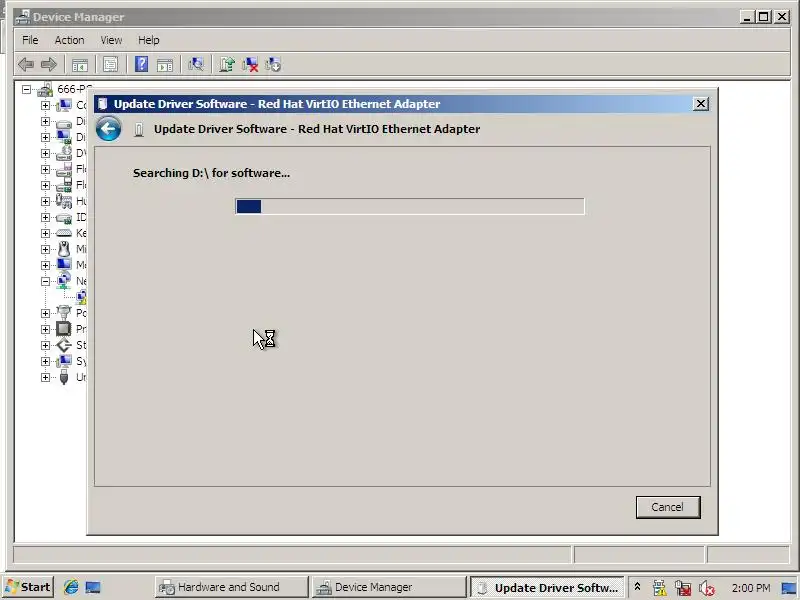Image resolution: width=800 pixels, height=600 pixels.
Task: Select the DVD/CD-ROM drives disc icon
Action: coord(64,153)
